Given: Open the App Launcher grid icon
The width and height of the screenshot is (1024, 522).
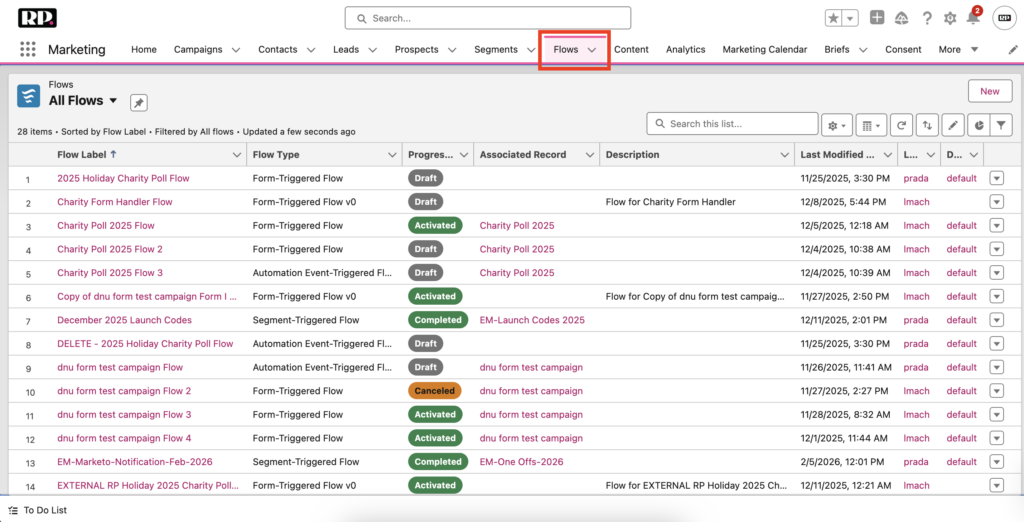Looking at the screenshot, I should (x=28, y=49).
